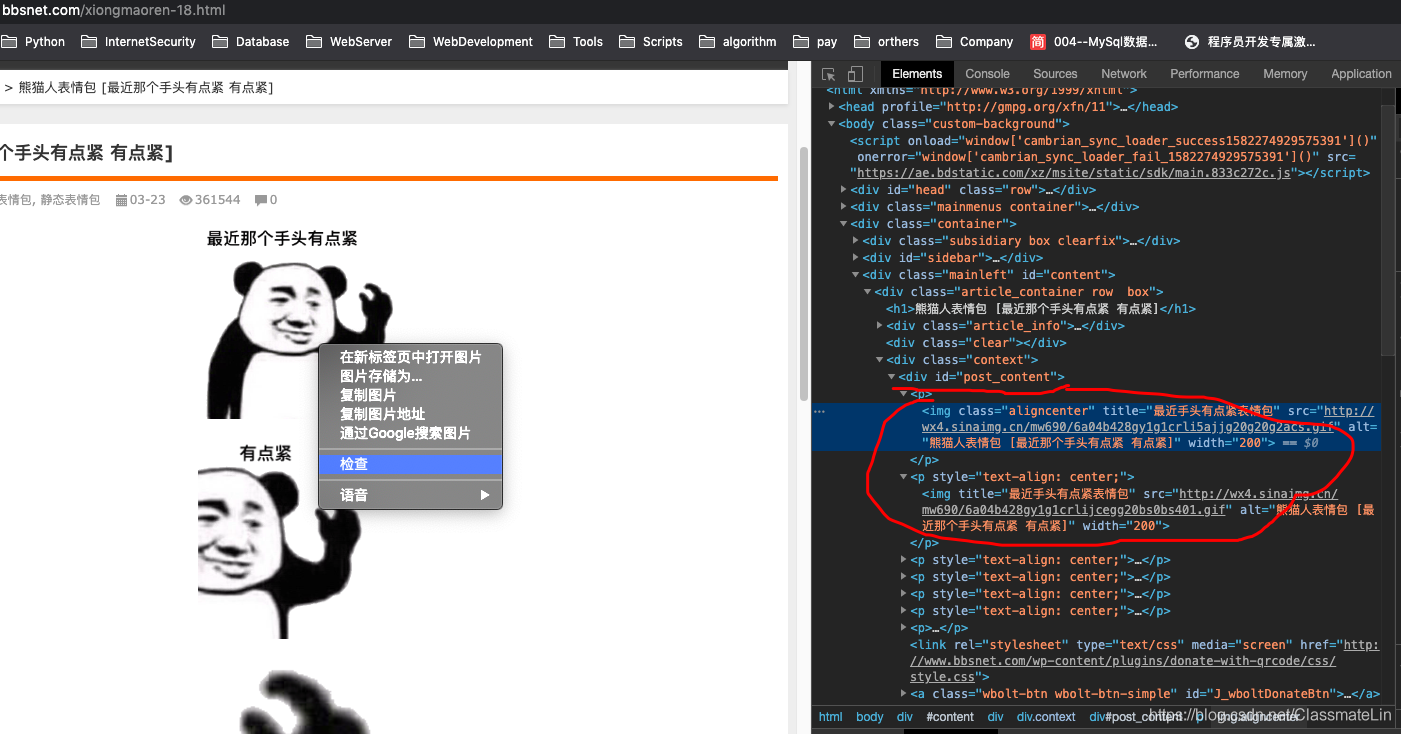Click the body breadcrumb in DevTools
The width and height of the screenshot is (1401, 734).
pyautogui.click(x=870, y=717)
